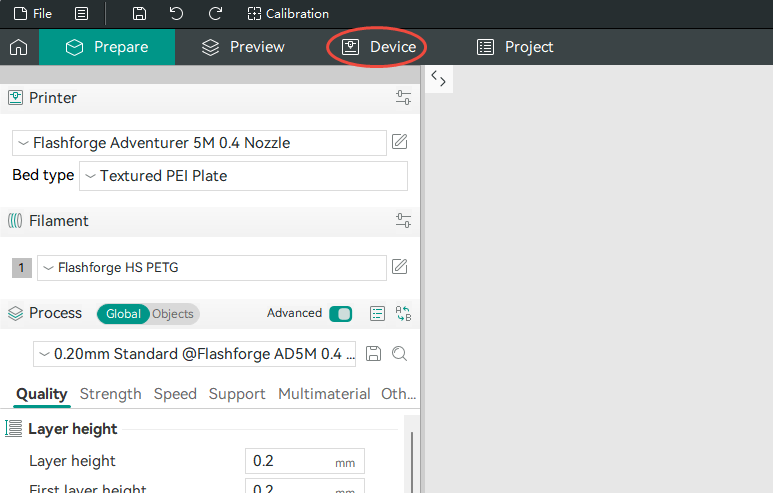Switch to the Prepare tab
The width and height of the screenshot is (773, 493).
tap(107, 47)
